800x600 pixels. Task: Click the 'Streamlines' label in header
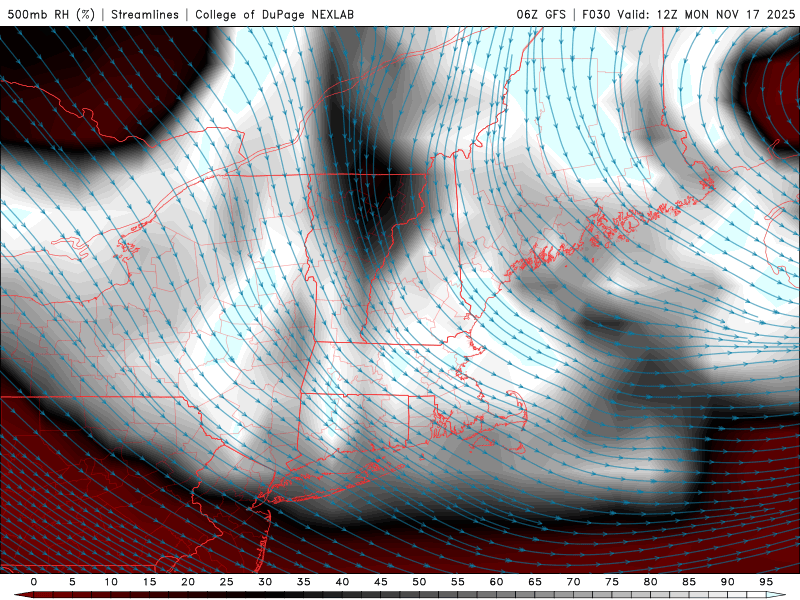(x=145, y=14)
